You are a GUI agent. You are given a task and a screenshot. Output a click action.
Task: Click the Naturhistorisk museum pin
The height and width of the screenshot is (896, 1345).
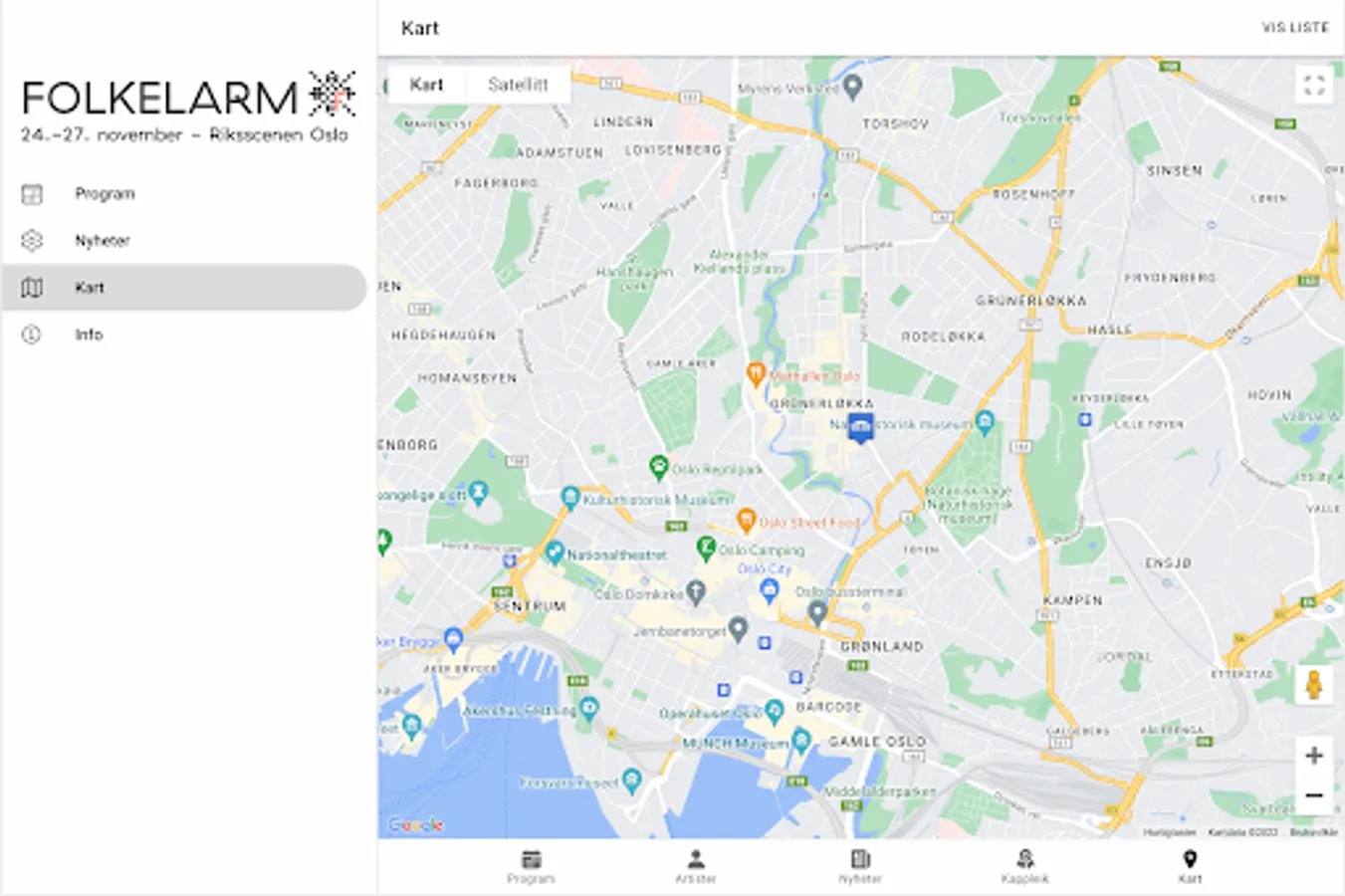click(985, 422)
